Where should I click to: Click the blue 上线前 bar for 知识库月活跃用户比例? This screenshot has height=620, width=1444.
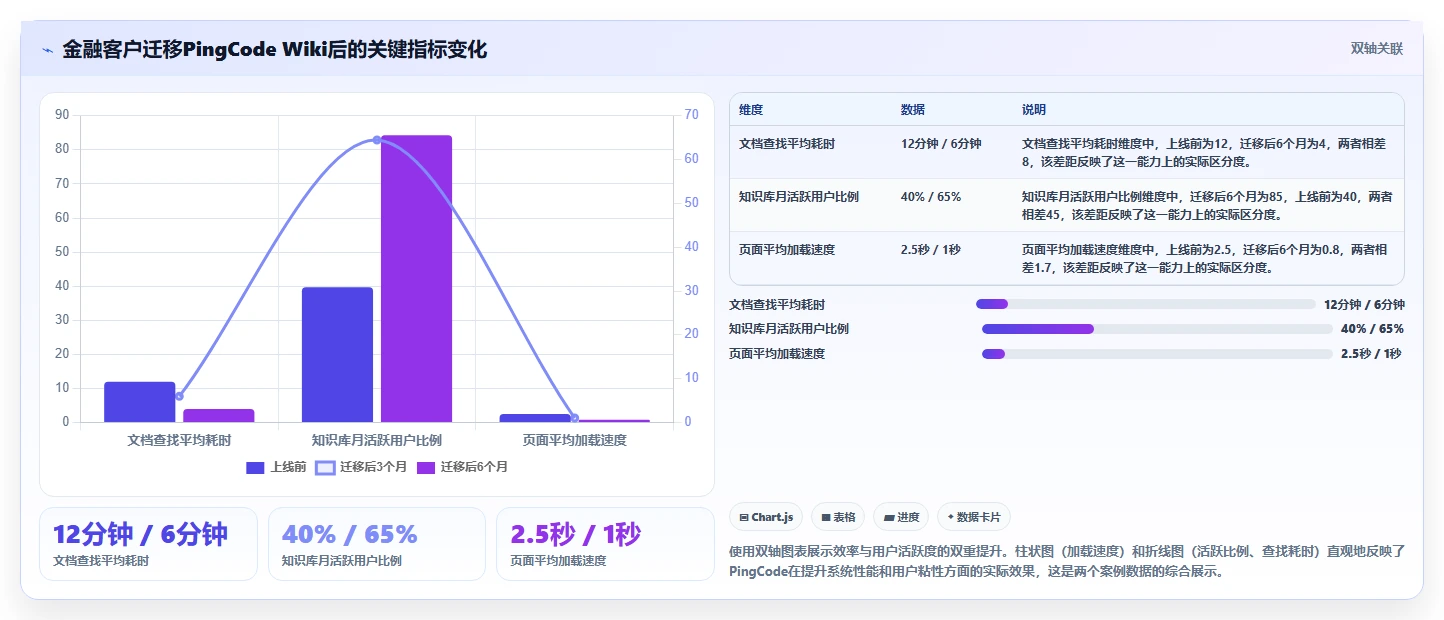point(337,354)
